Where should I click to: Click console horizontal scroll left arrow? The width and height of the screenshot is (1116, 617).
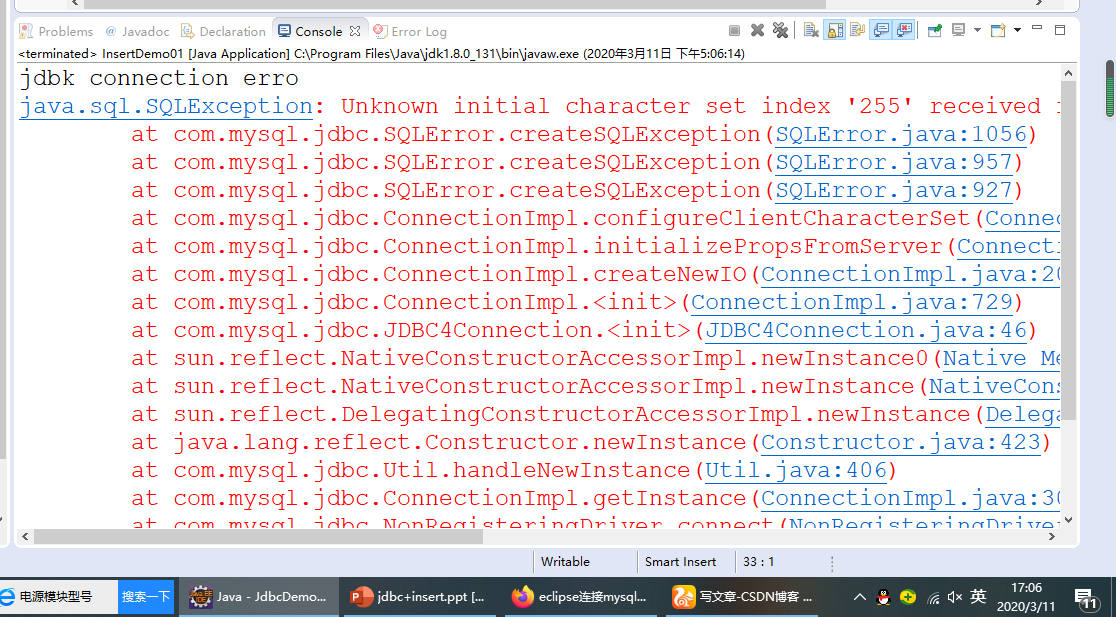coord(25,536)
